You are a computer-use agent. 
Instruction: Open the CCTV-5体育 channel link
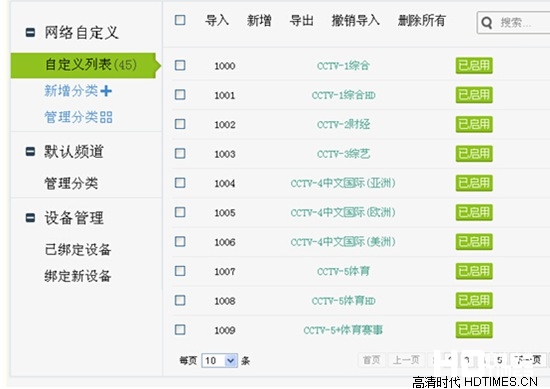coord(343,271)
